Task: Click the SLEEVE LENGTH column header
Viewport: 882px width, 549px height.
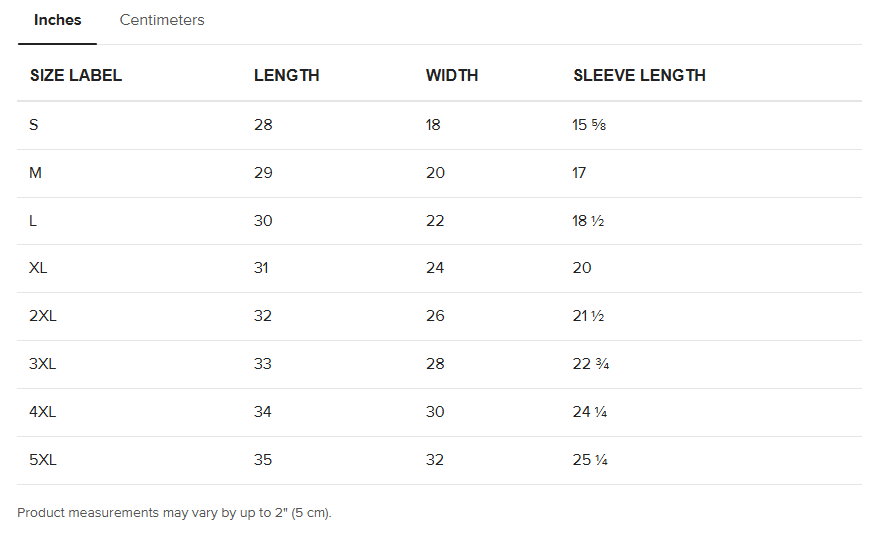Action: click(639, 75)
